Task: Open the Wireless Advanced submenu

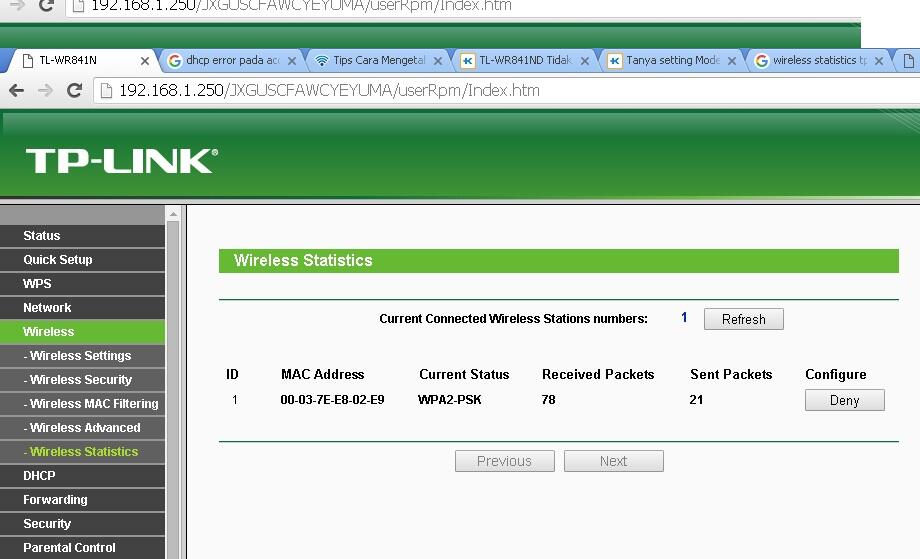Action: click(x=82, y=428)
